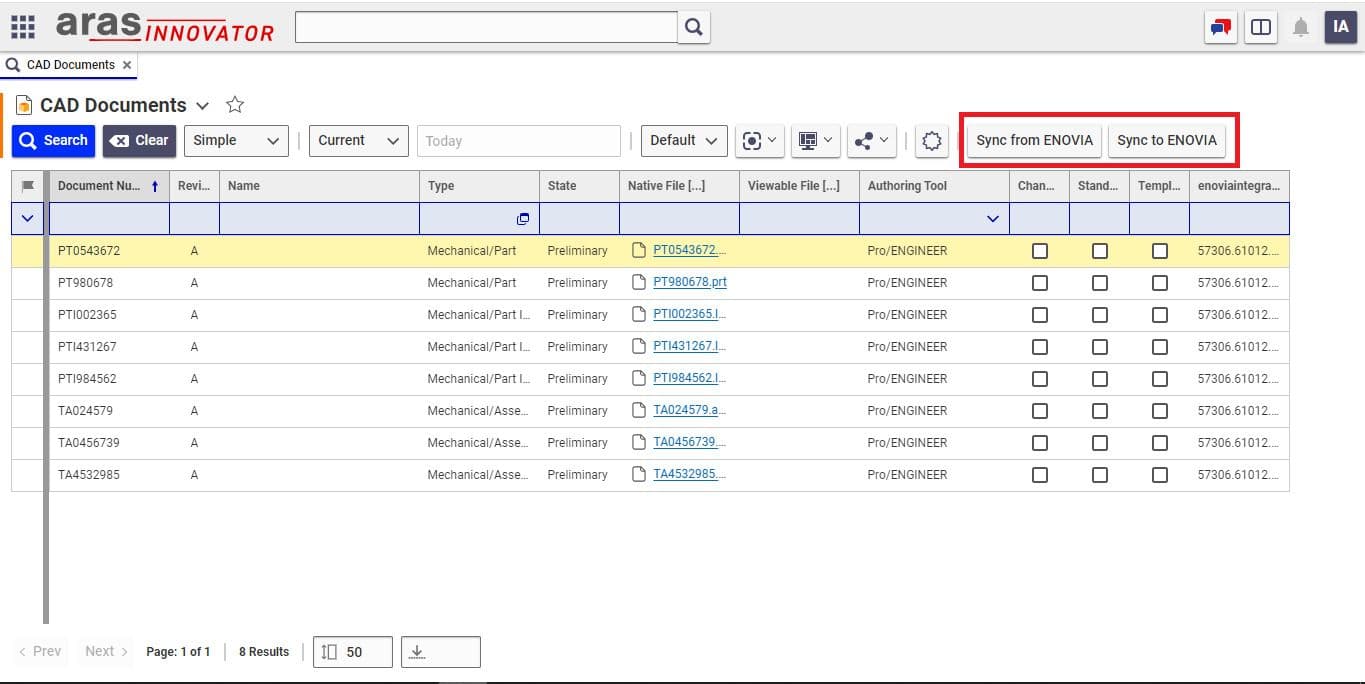Image resolution: width=1365 pixels, height=684 pixels.
Task: Open native file PT0543672 link
Action: (x=690, y=251)
